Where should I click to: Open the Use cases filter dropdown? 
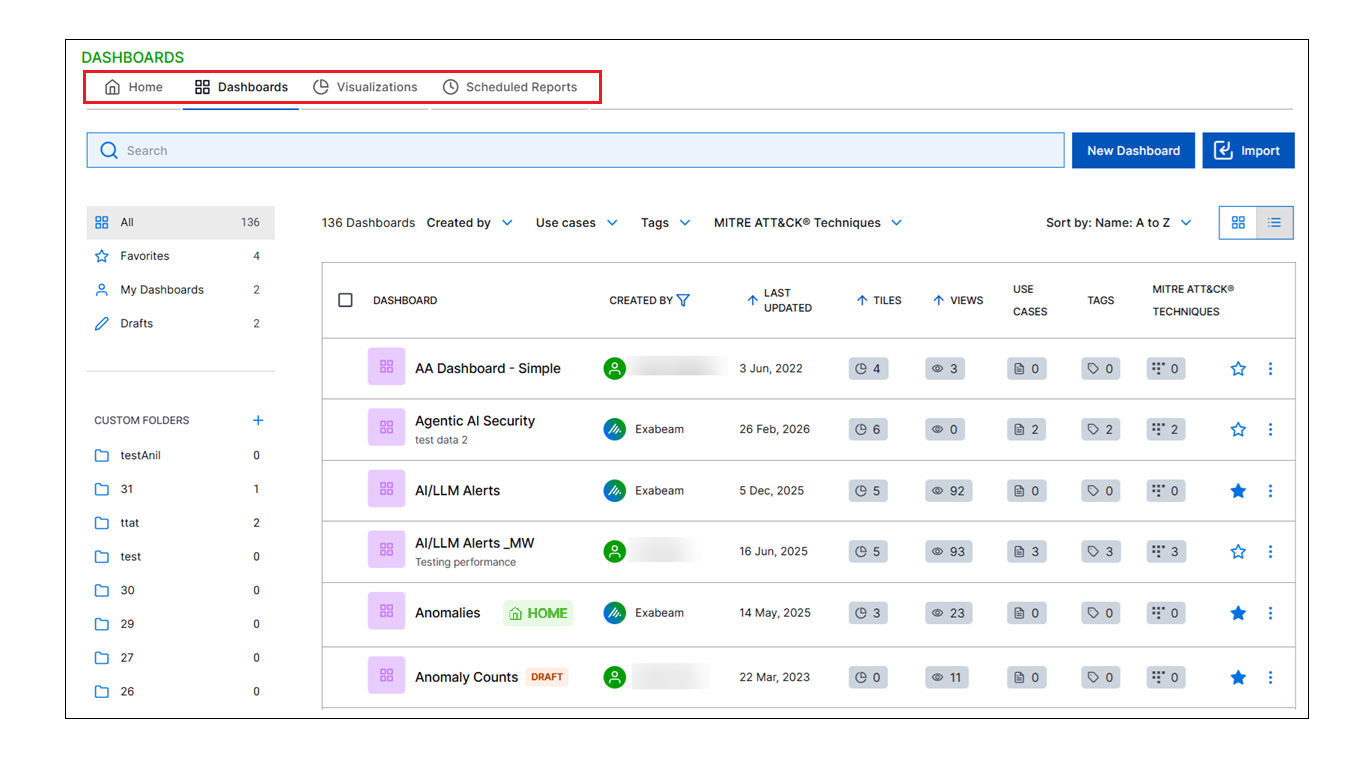[x=576, y=223]
